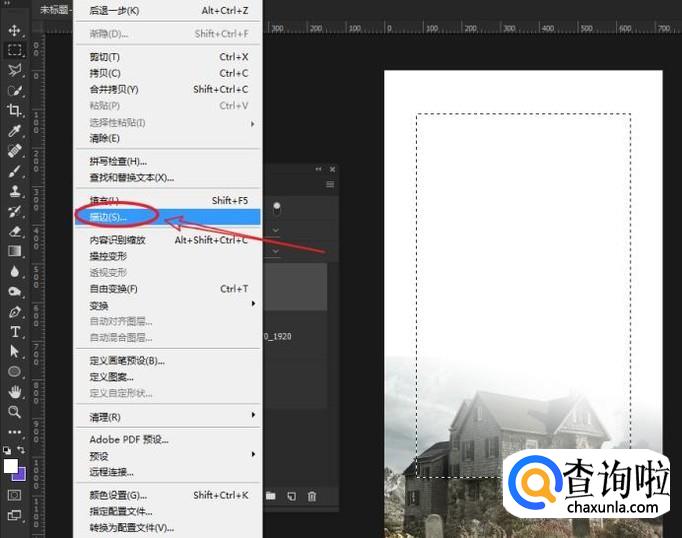Viewport: 682px width, 538px height.
Task: Collapse the floating panel double-arrow
Action: click(318, 169)
